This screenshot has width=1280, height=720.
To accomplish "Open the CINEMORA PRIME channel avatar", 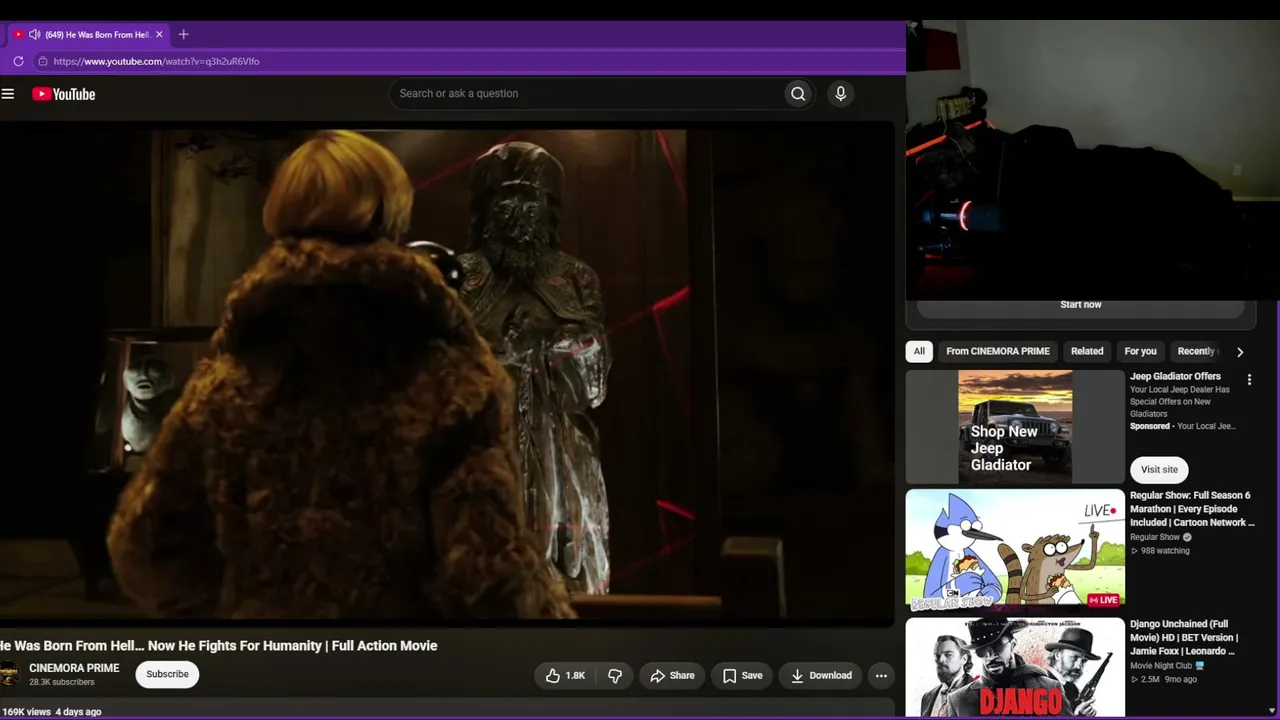I will pyautogui.click(x=8, y=674).
